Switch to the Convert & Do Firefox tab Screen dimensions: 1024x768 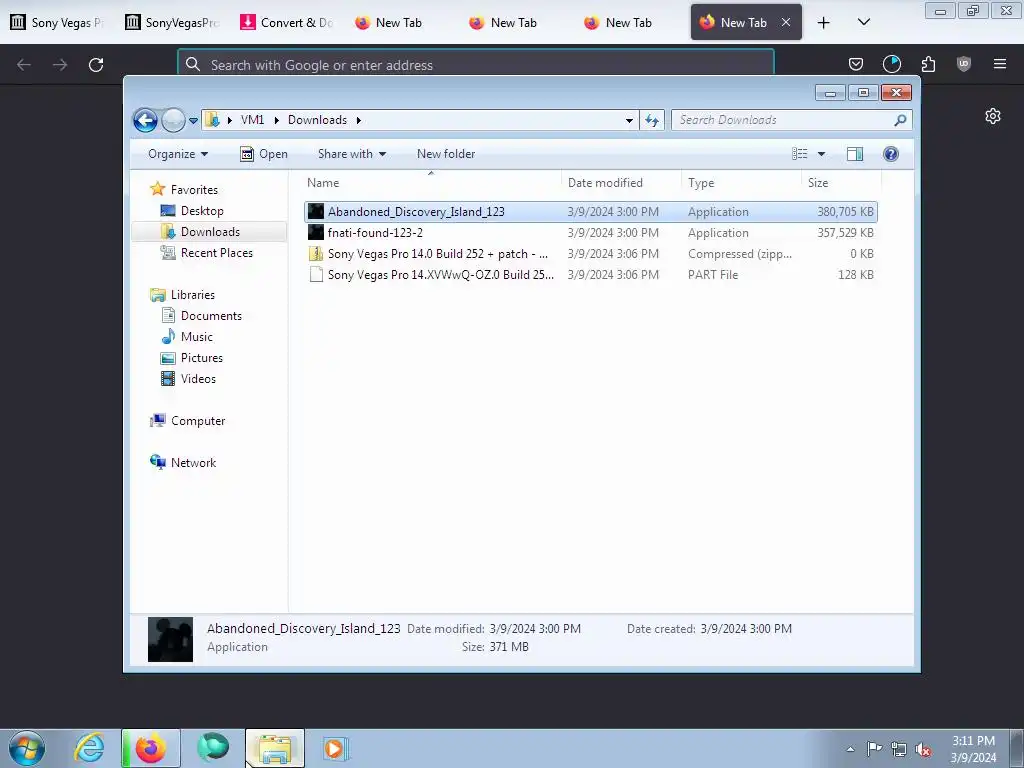288,23
